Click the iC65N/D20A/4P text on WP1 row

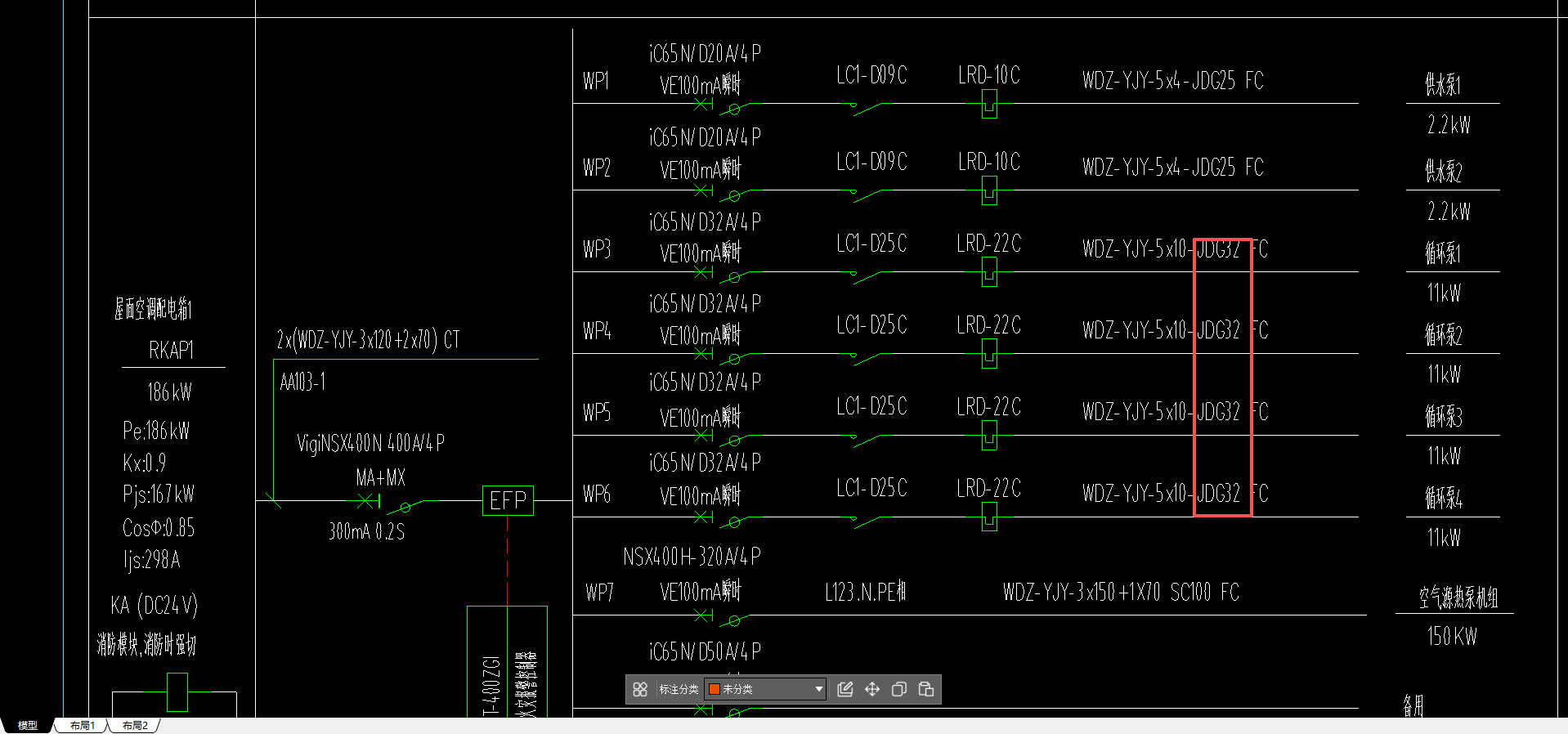705,54
